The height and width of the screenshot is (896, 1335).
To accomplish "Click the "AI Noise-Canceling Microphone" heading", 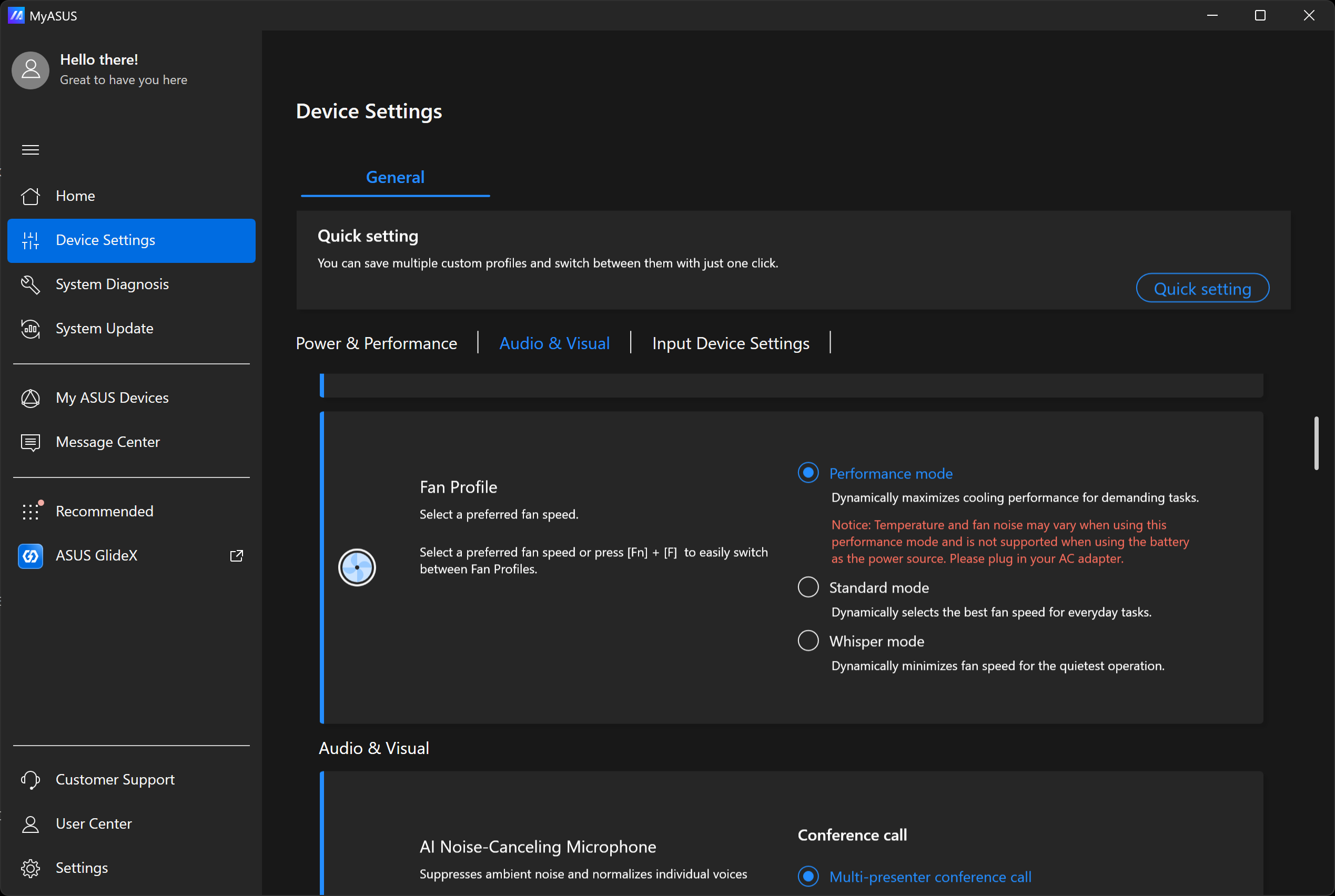I will coord(538,847).
